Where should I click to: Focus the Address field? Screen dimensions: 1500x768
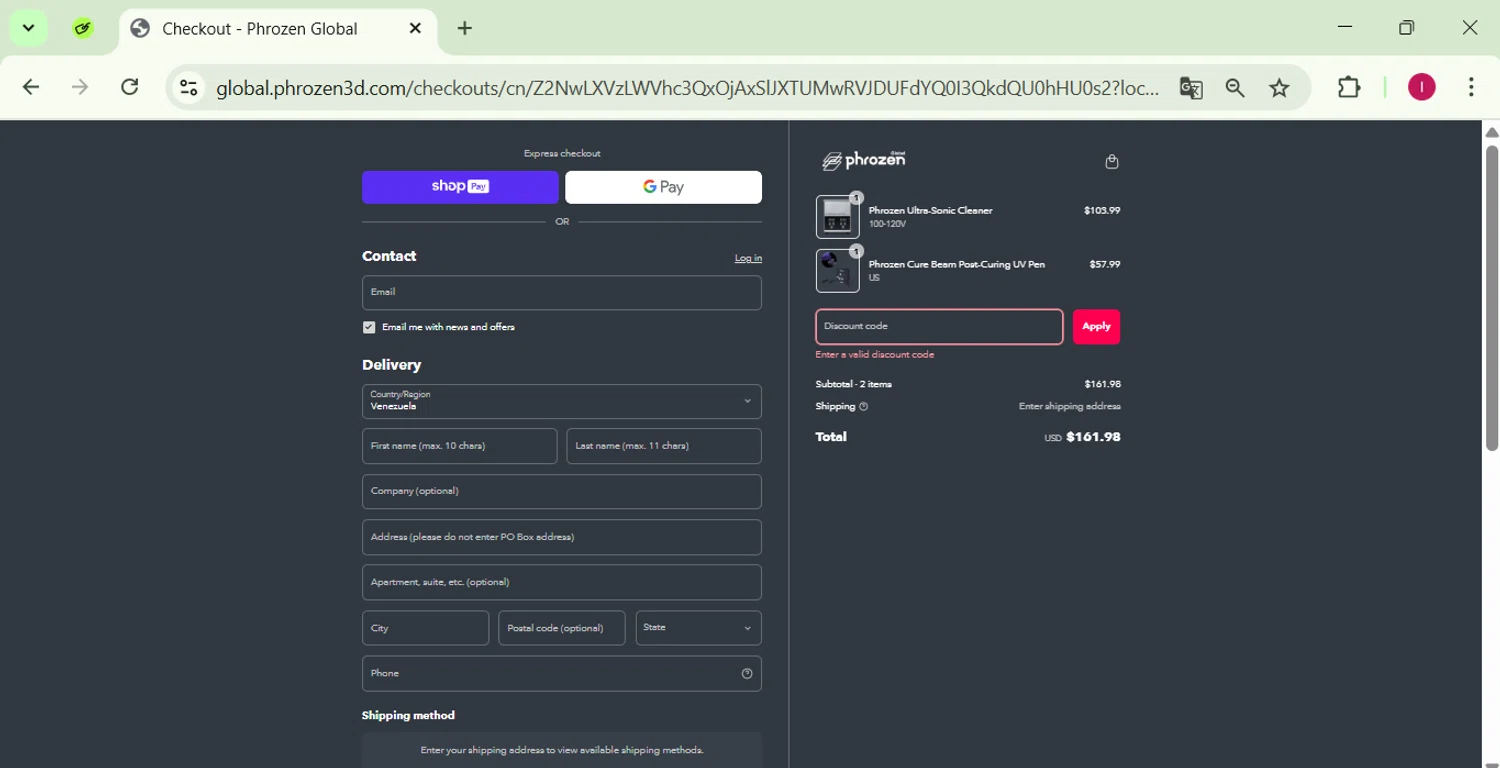pos(562,538)
